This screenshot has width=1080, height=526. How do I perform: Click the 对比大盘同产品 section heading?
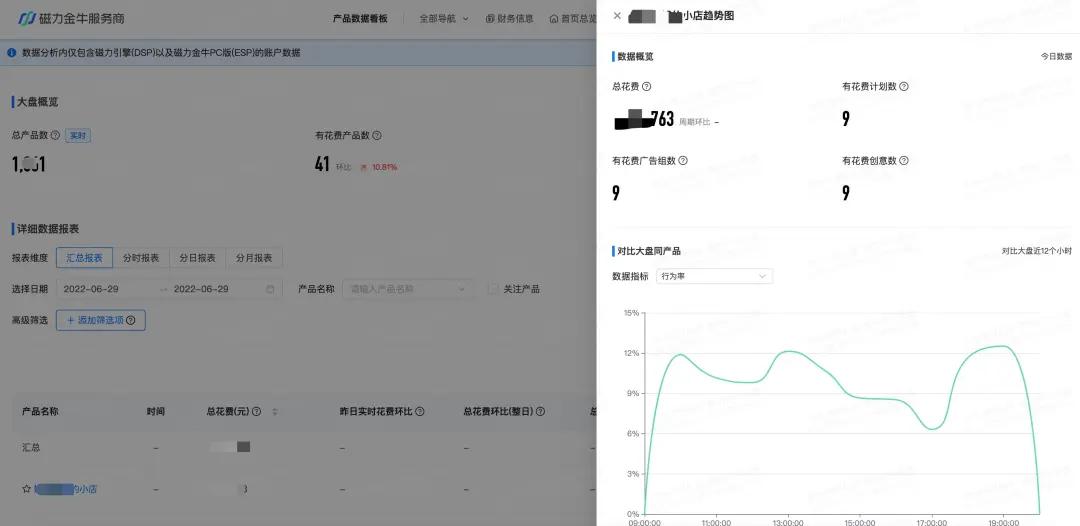(x=649, y=251)
